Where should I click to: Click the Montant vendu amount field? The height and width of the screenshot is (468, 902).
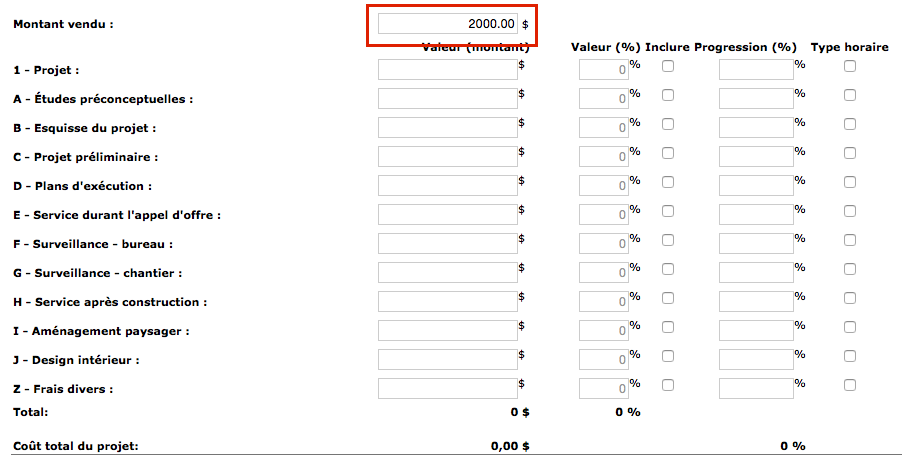[448, 23]
